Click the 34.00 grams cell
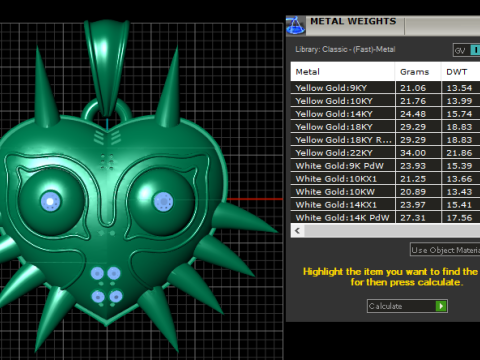This screenshot has height=360, width=480. [418, 153]
